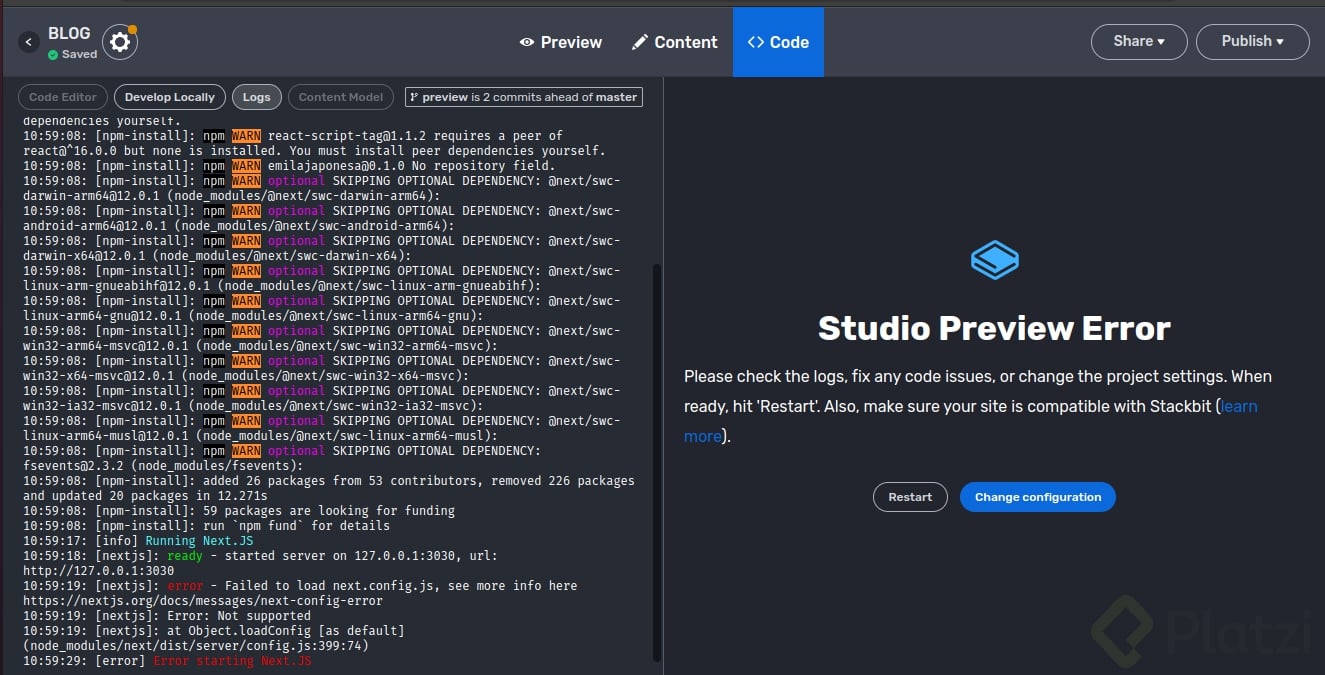Open the Code Editor pill
This screenshot has height=675, width=1325.
63,97
